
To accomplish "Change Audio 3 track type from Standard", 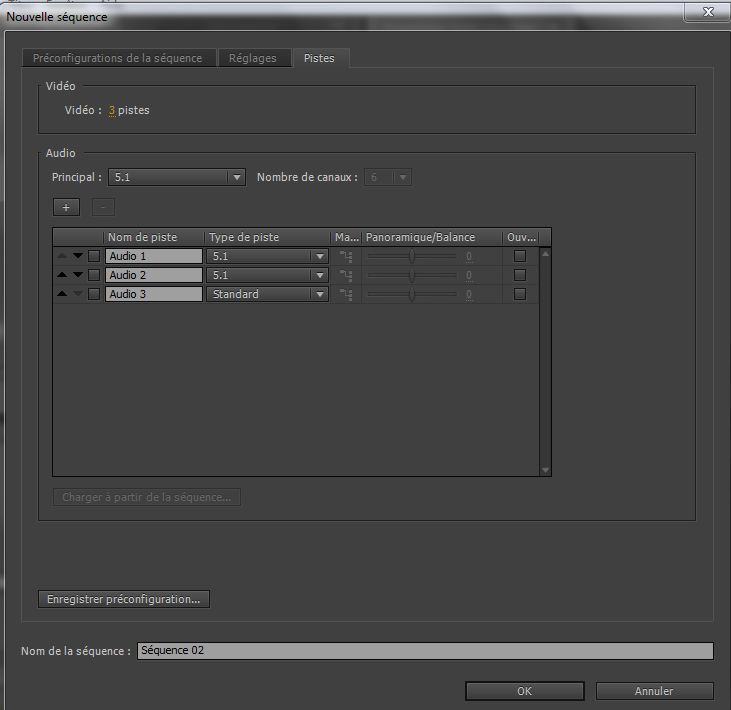I will [267, 294].
